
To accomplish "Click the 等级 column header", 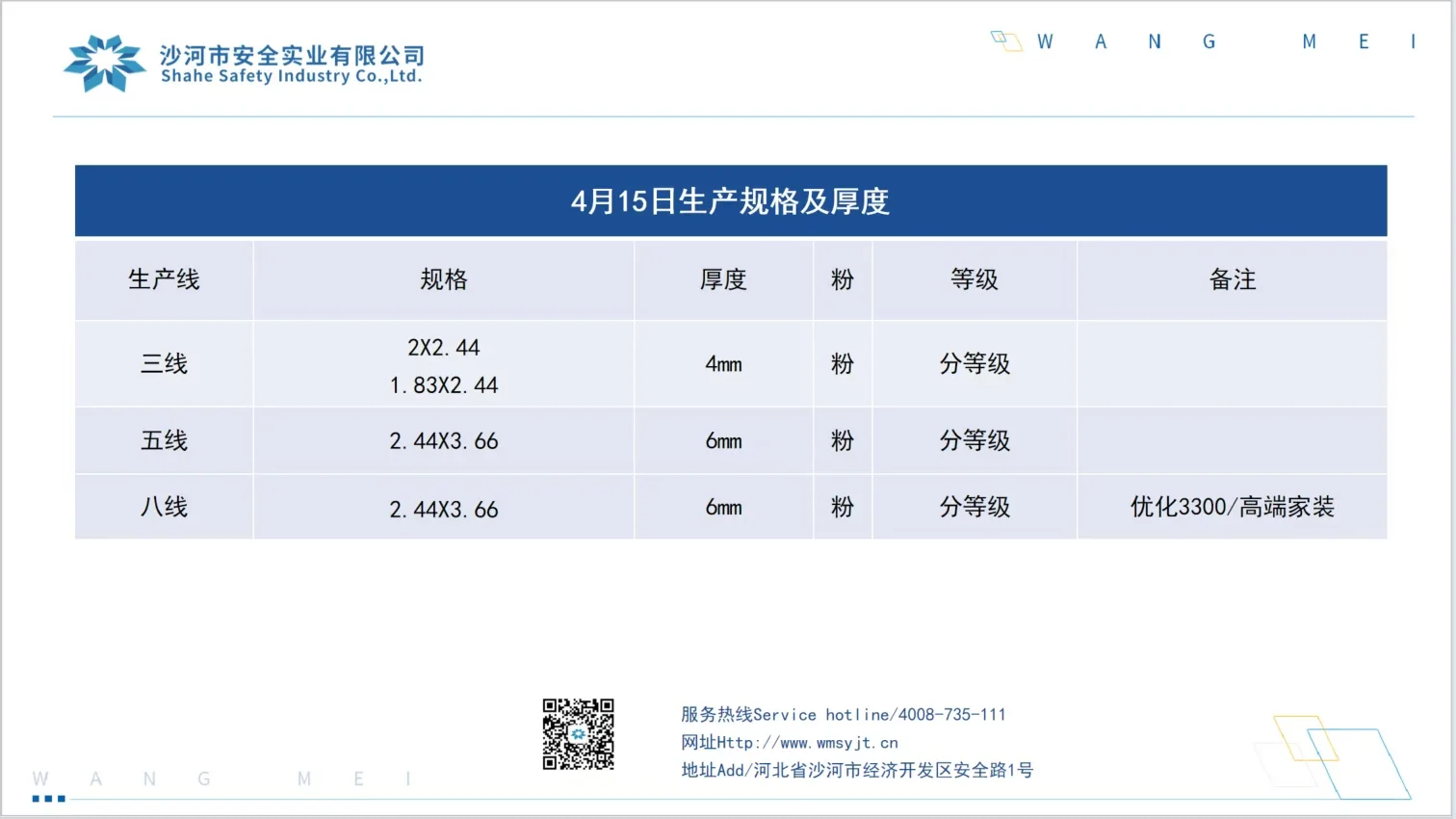I will pyautogui.click(x=975, y=279).
